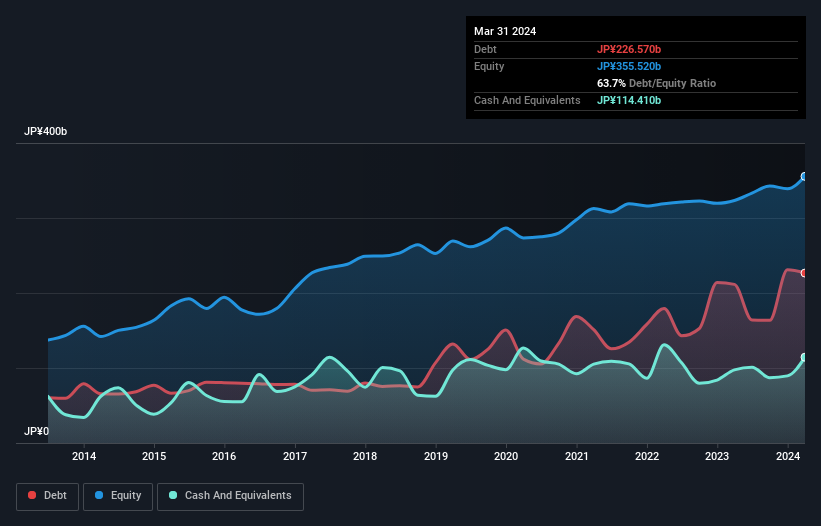Hide the Cash And Equivalents legend series
821x526 pixels.
[x=230, y=495]
